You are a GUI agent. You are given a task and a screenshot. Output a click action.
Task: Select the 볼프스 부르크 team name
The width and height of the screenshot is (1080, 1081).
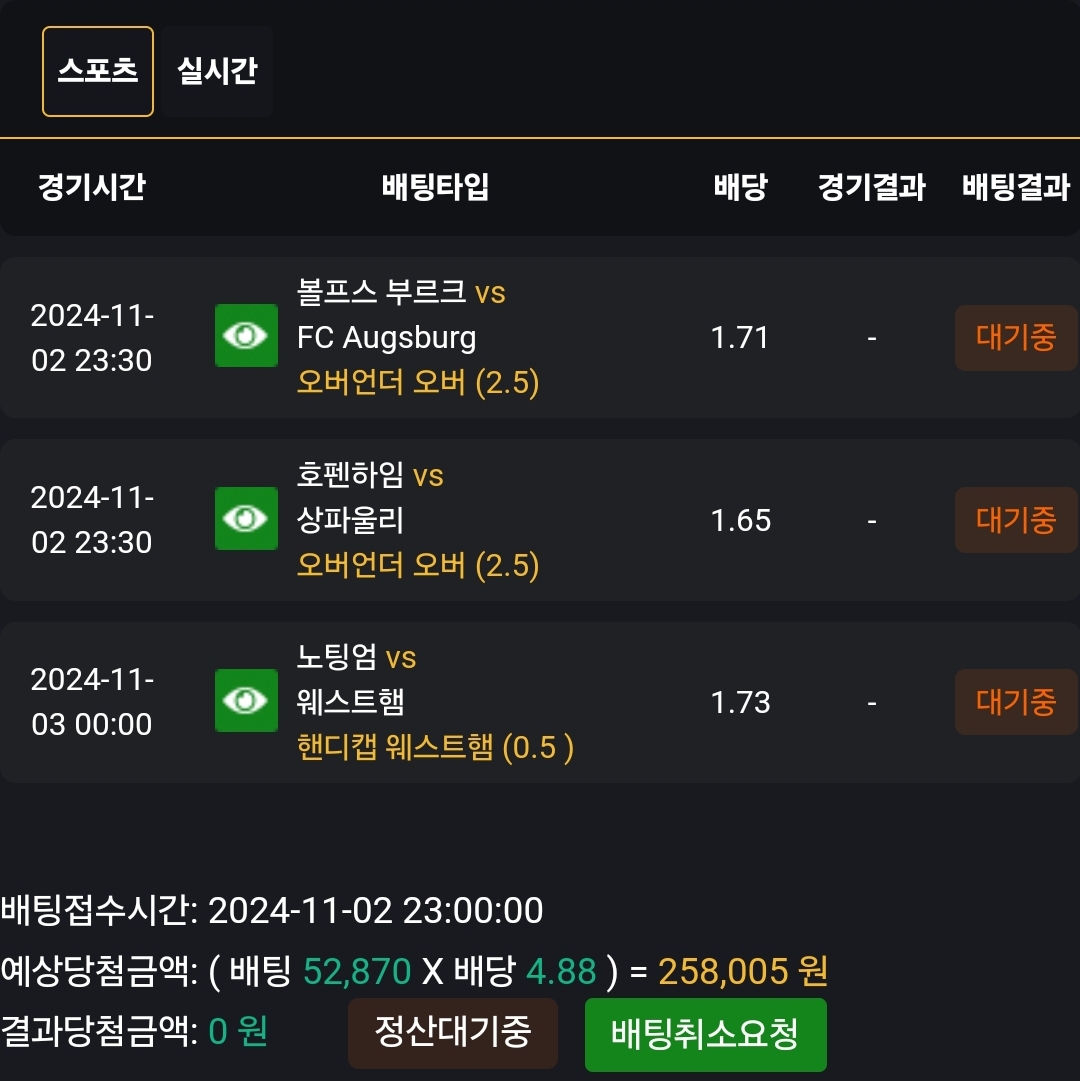tap(382, 292)
